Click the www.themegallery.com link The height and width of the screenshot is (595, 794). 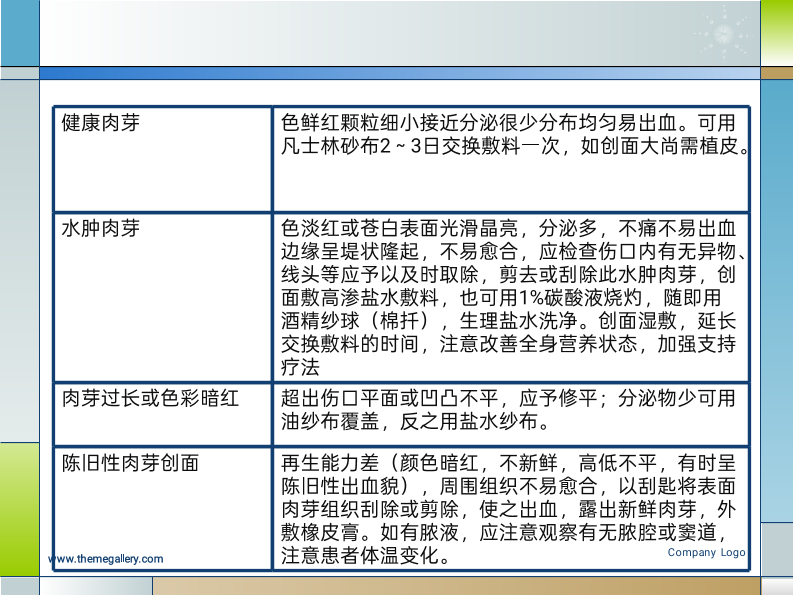pyautogui.click(x=105, y=559)
